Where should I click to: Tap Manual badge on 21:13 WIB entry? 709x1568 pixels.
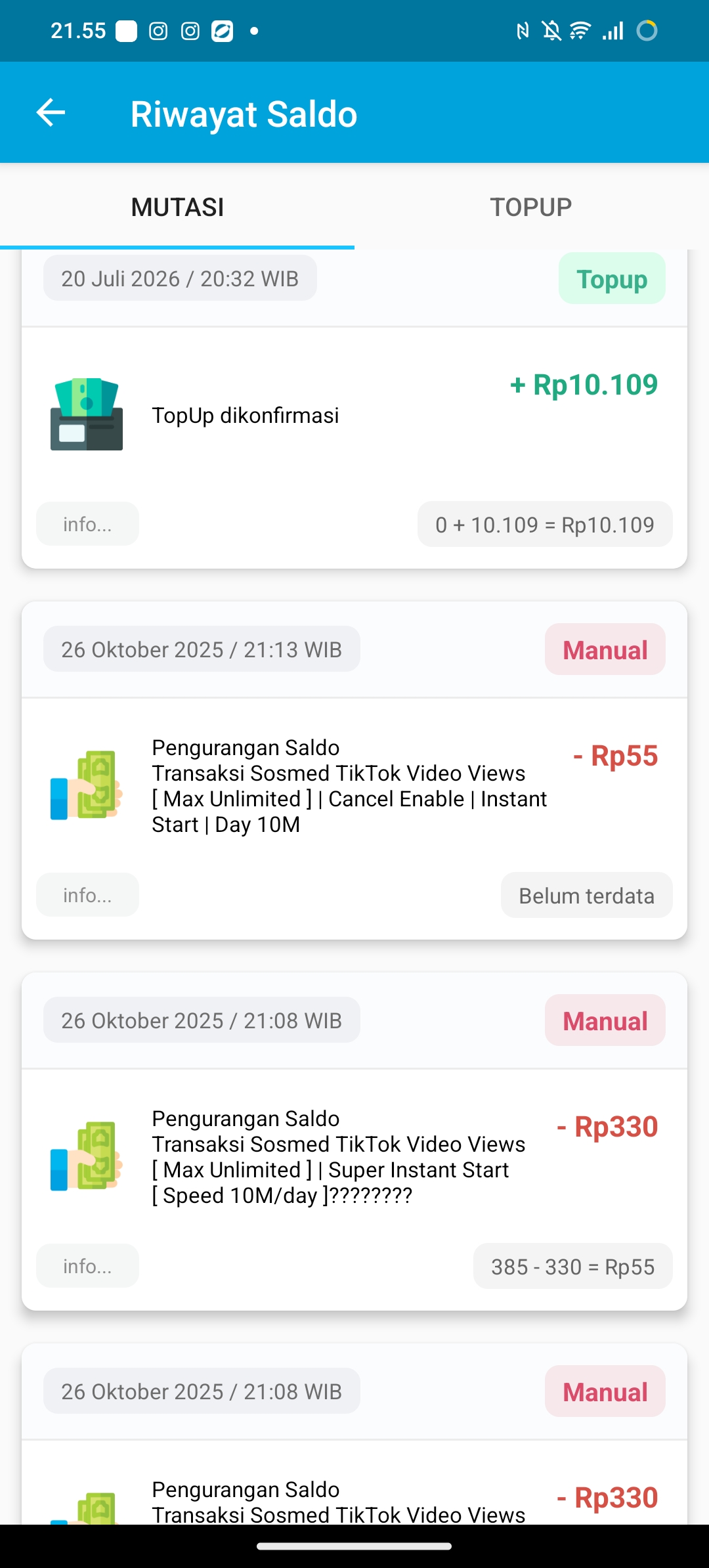pos(605,649)
